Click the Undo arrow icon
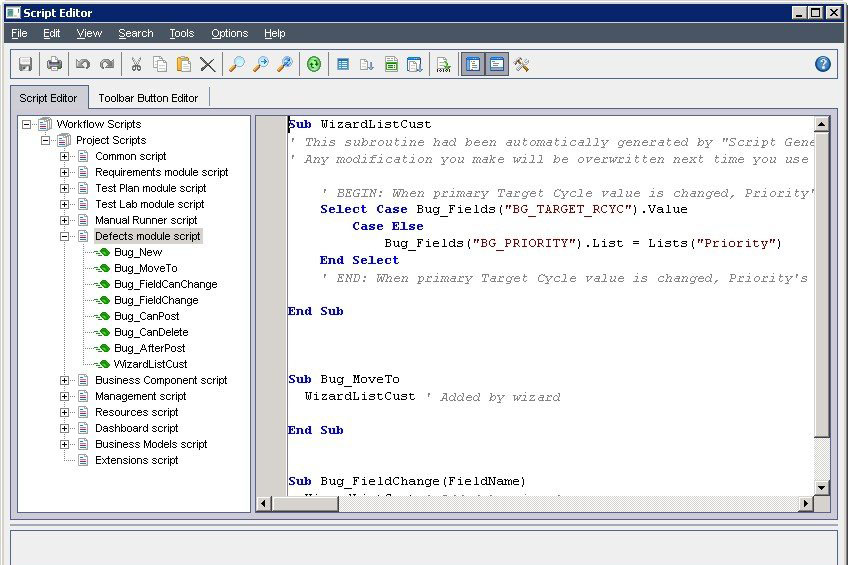 tap(83, 64)
